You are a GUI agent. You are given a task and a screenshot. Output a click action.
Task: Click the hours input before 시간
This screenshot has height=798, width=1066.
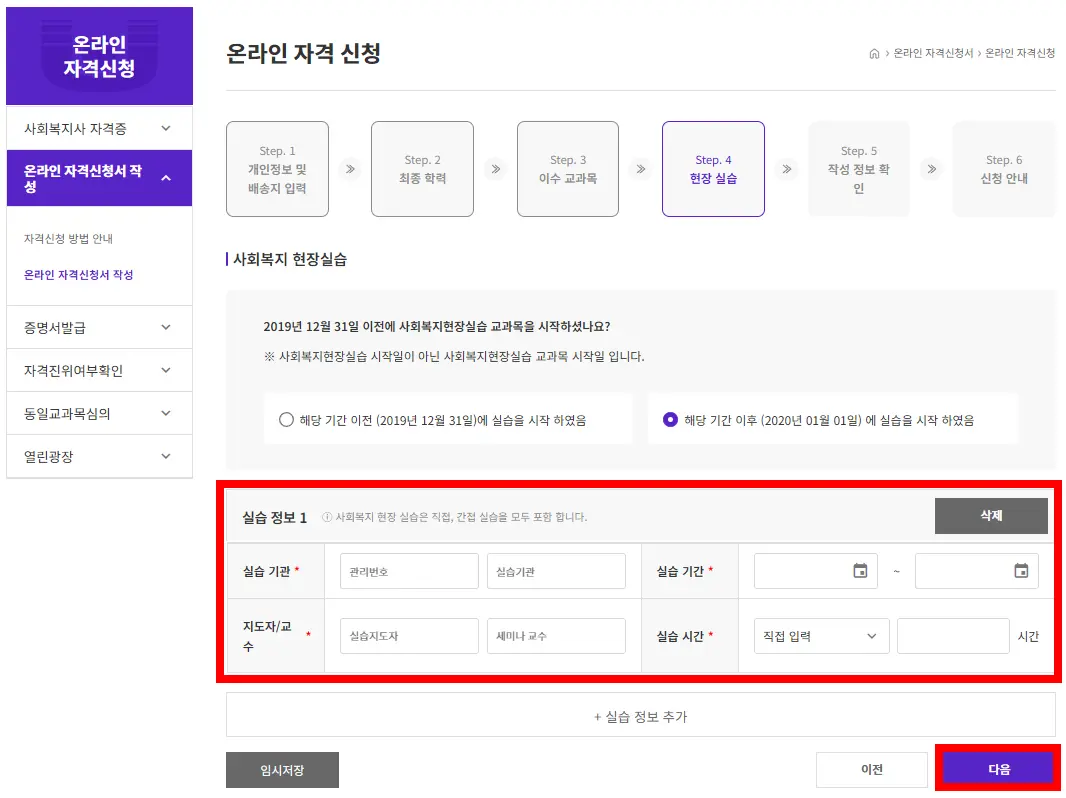[x=953, y=636]
